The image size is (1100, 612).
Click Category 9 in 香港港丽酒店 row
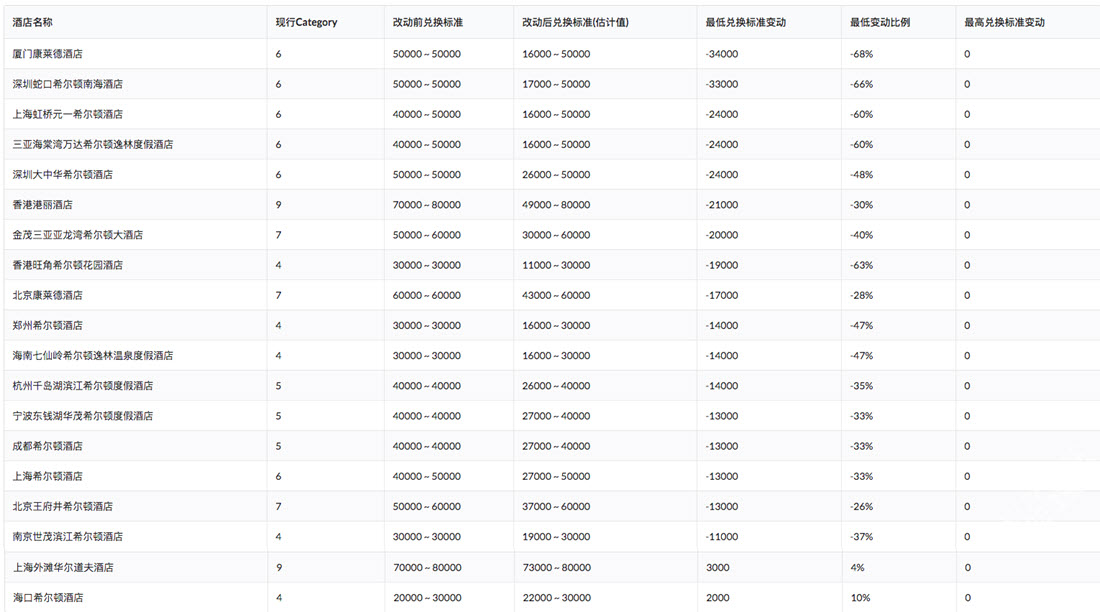(x=279, y=204)
